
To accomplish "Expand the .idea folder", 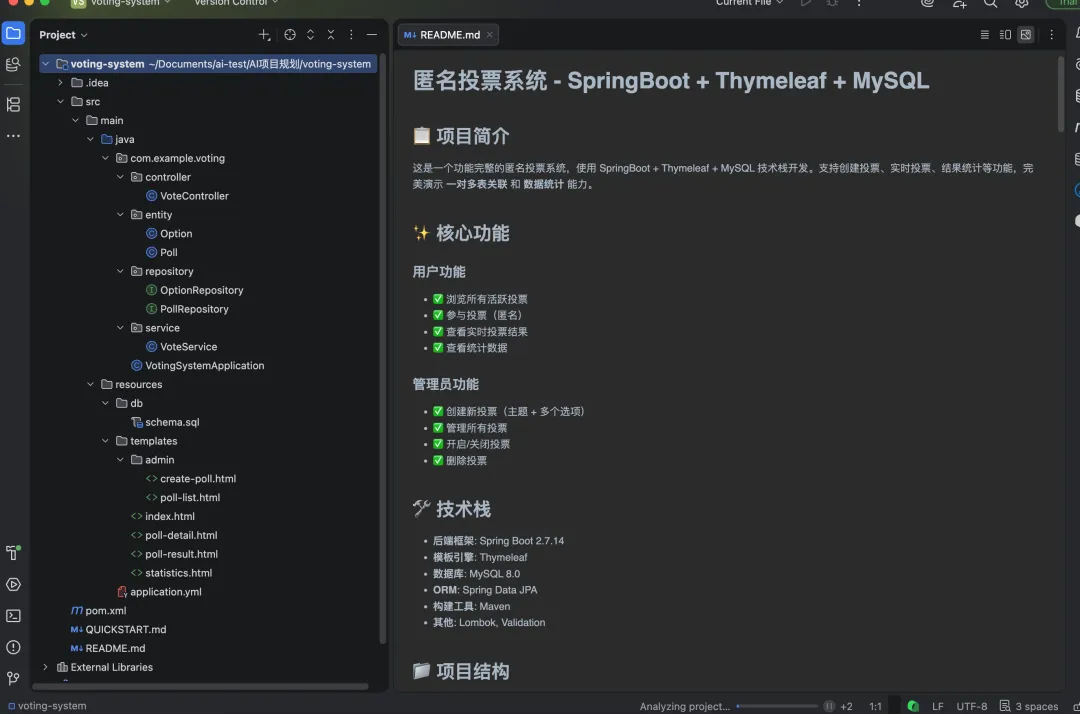I will 61,83.
